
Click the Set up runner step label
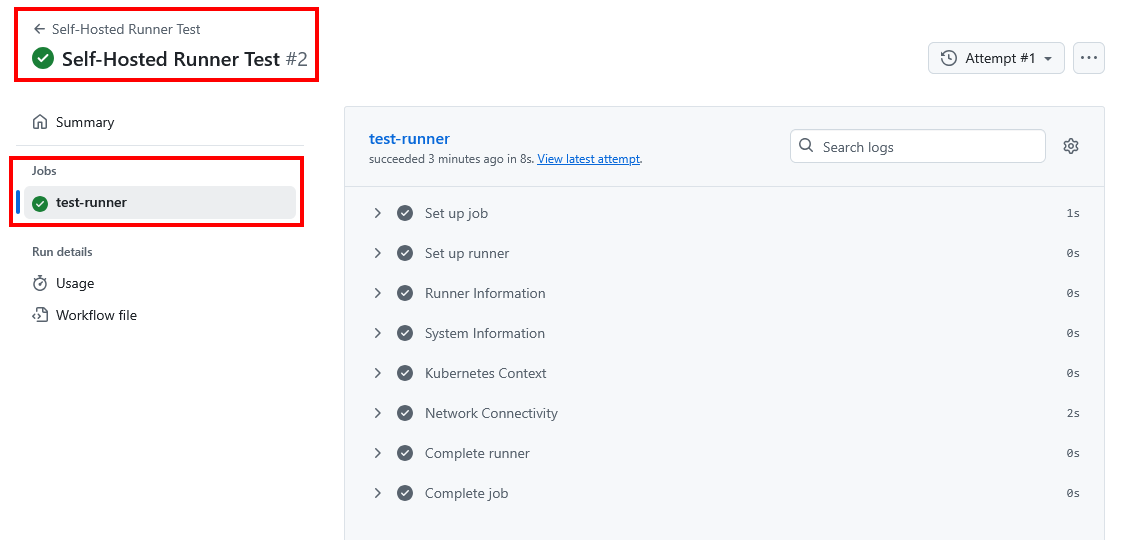click(466, 253)
